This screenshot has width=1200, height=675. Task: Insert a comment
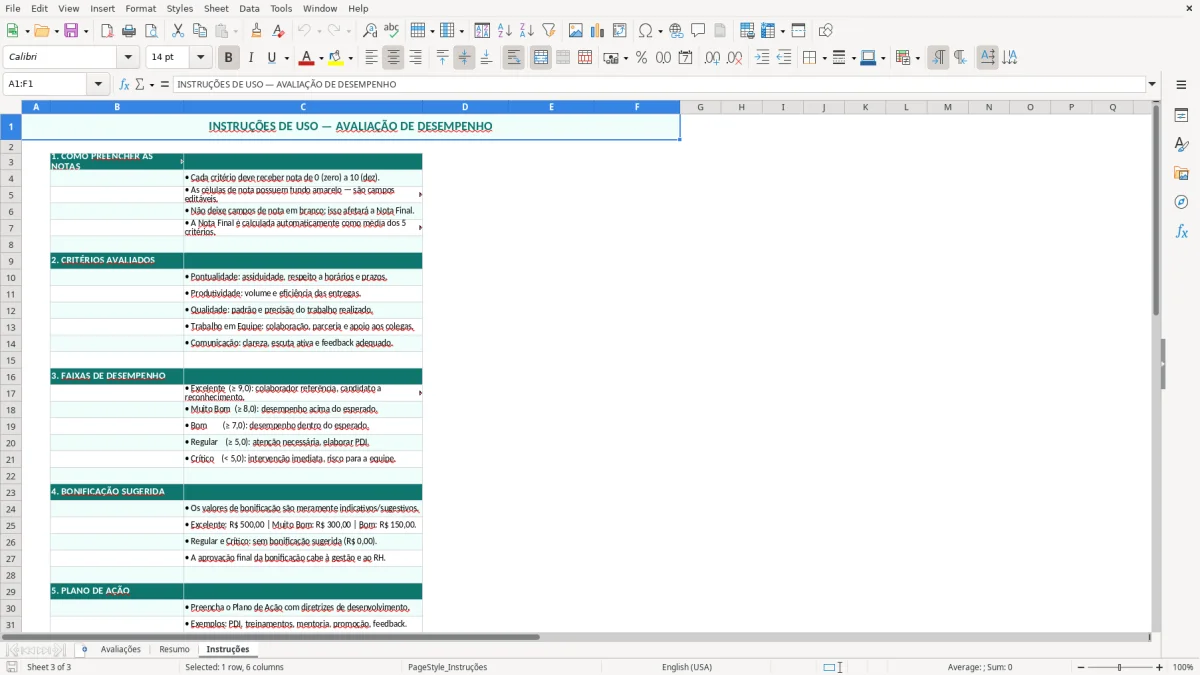click(699, 31)
